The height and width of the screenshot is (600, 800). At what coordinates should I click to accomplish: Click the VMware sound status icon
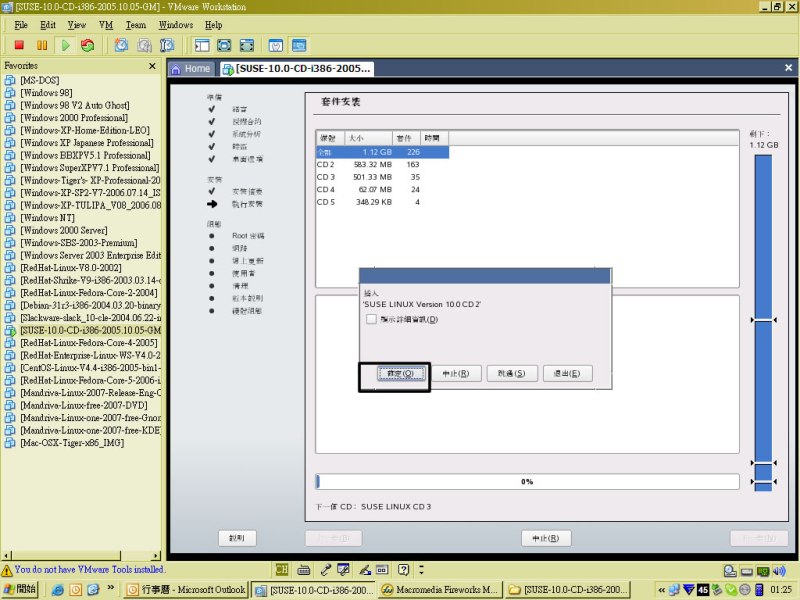point(779,571)
